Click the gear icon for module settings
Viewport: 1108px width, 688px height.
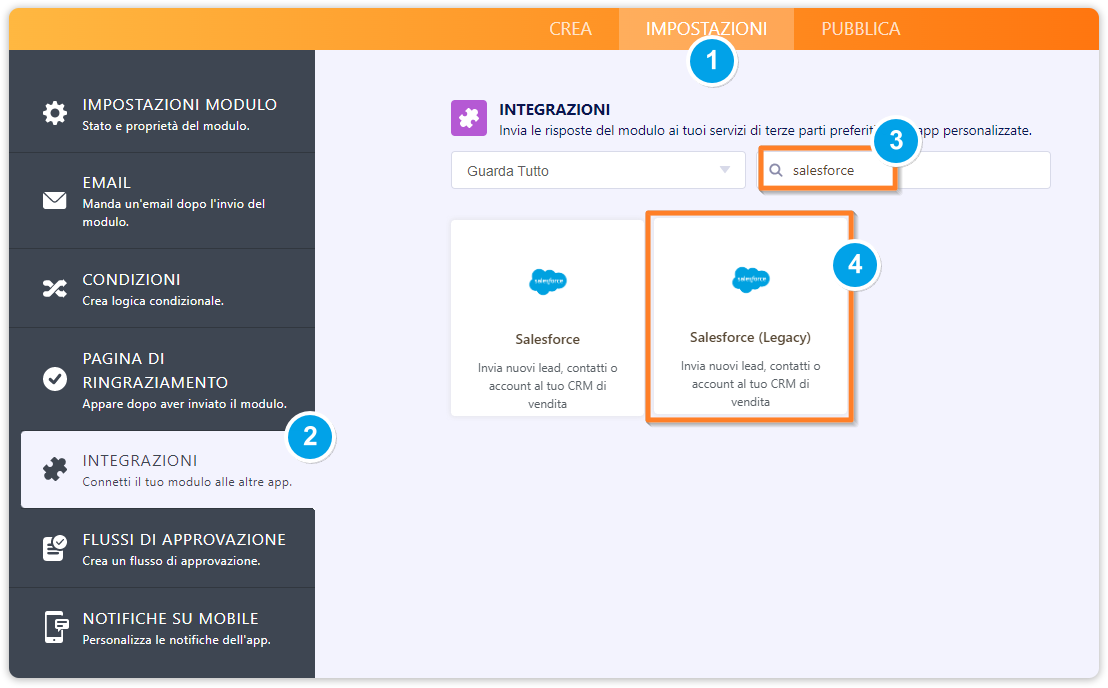pos(54,113)
